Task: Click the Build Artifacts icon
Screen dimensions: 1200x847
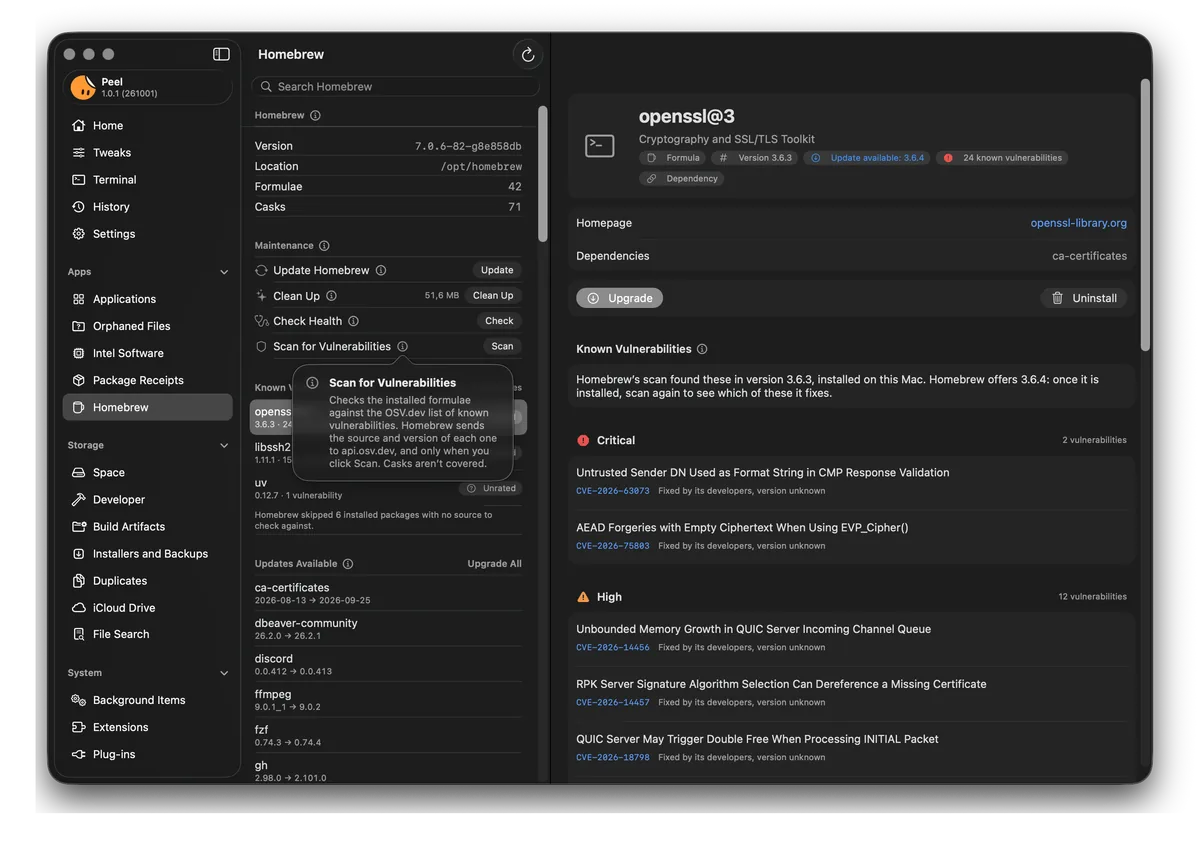Action: (x=79, y=526)
